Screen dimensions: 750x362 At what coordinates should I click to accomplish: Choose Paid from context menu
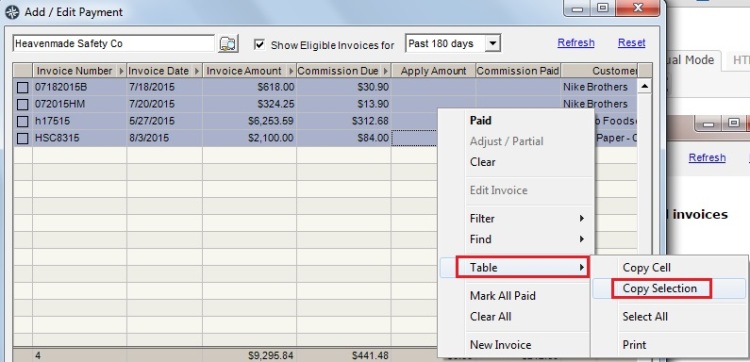[x=516, y=121]
